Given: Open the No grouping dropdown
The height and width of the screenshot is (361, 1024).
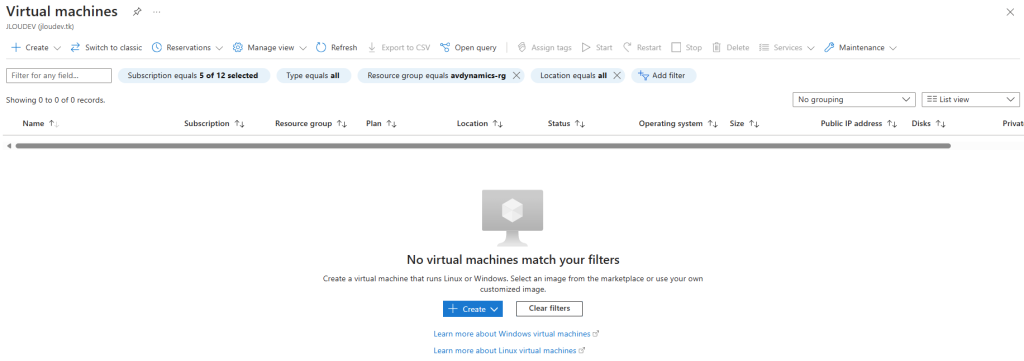Looking at the screenshot, I should 853,99.
